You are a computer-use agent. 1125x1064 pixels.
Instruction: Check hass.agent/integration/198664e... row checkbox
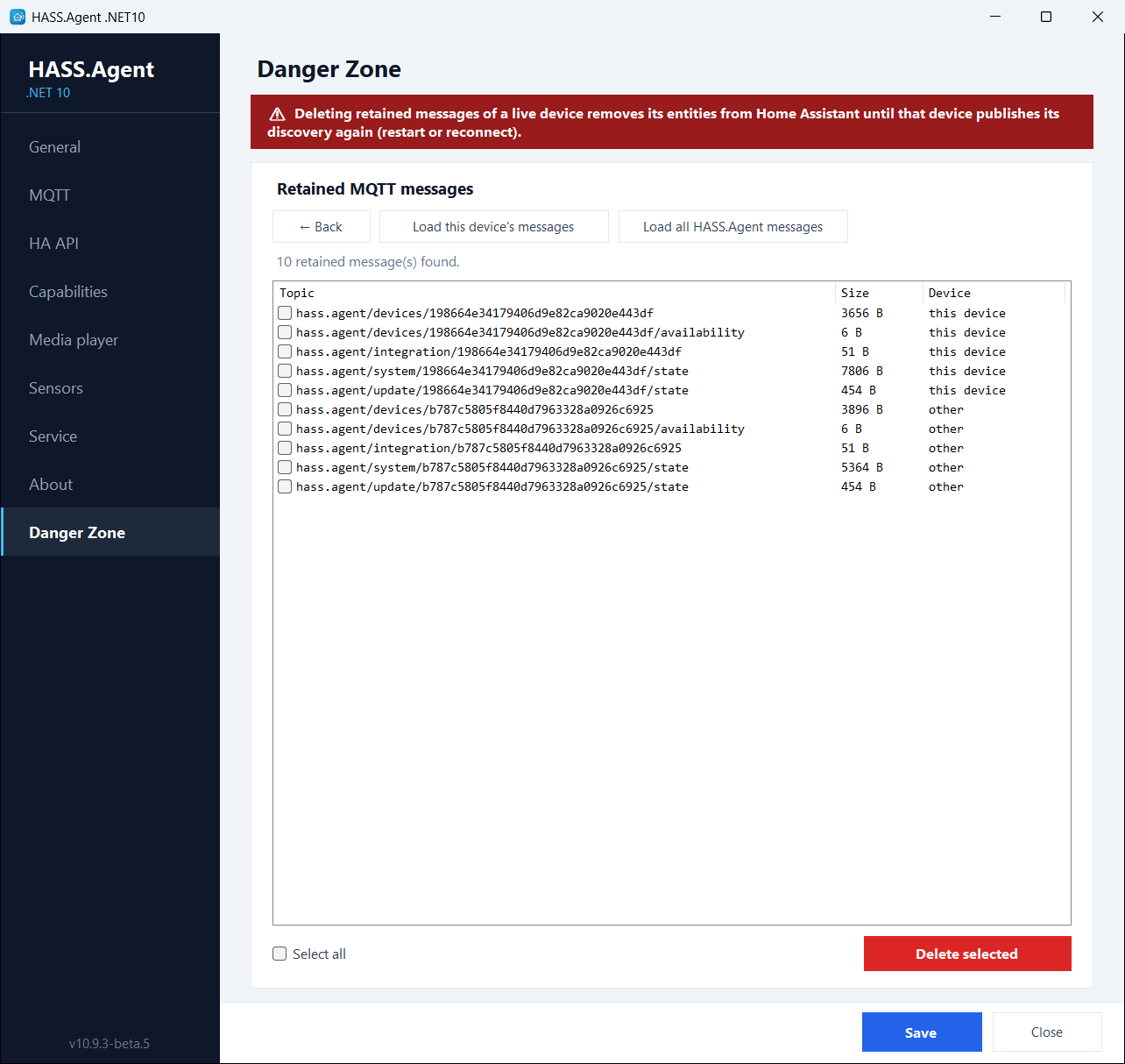coord(285,351)
